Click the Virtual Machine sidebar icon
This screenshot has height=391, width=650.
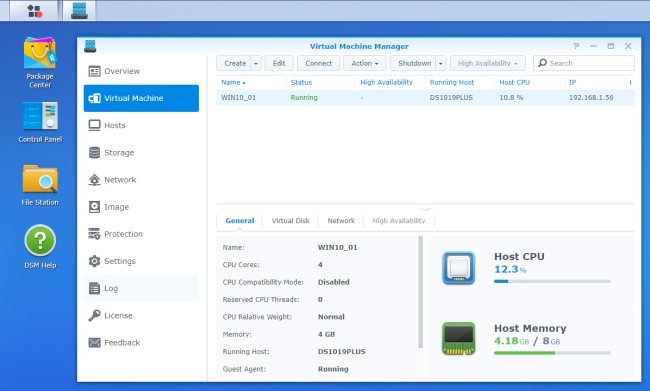[x=95, y=98]
